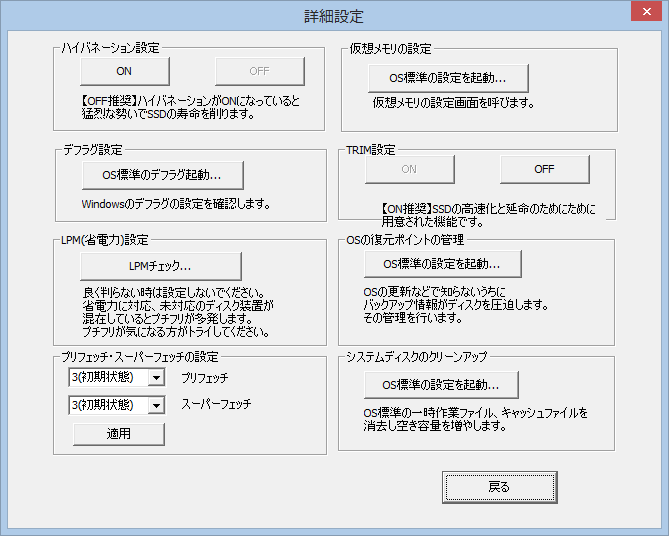
Task: Click the greyed-out TRIM ON button
Action: pos(409,169)
